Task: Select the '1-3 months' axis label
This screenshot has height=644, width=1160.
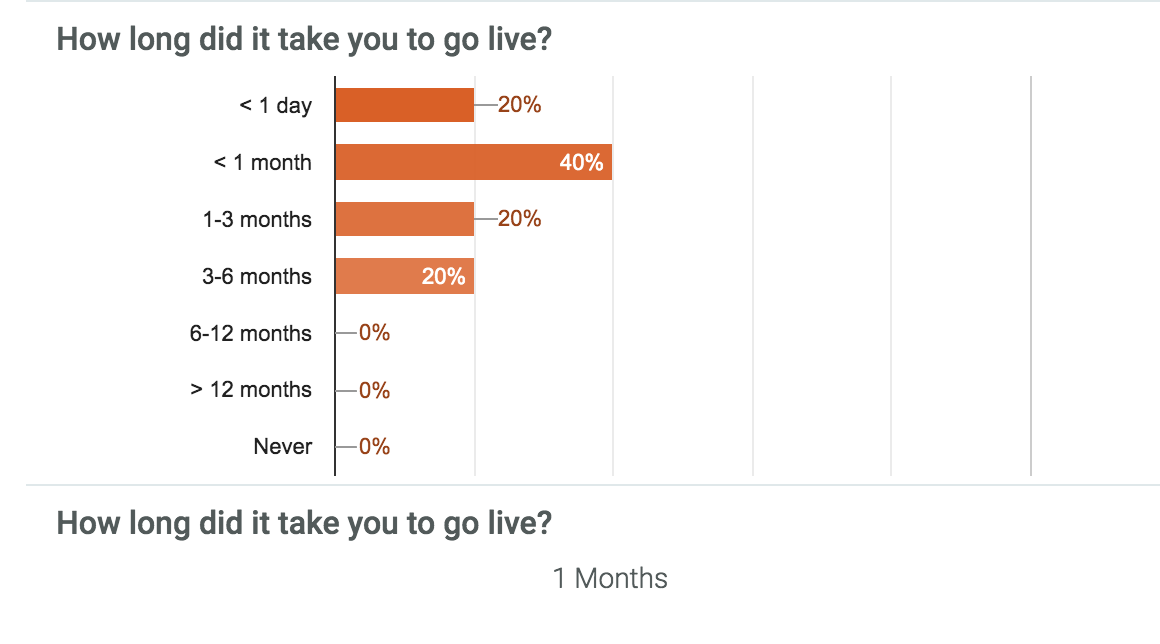Action: (256, 219)
